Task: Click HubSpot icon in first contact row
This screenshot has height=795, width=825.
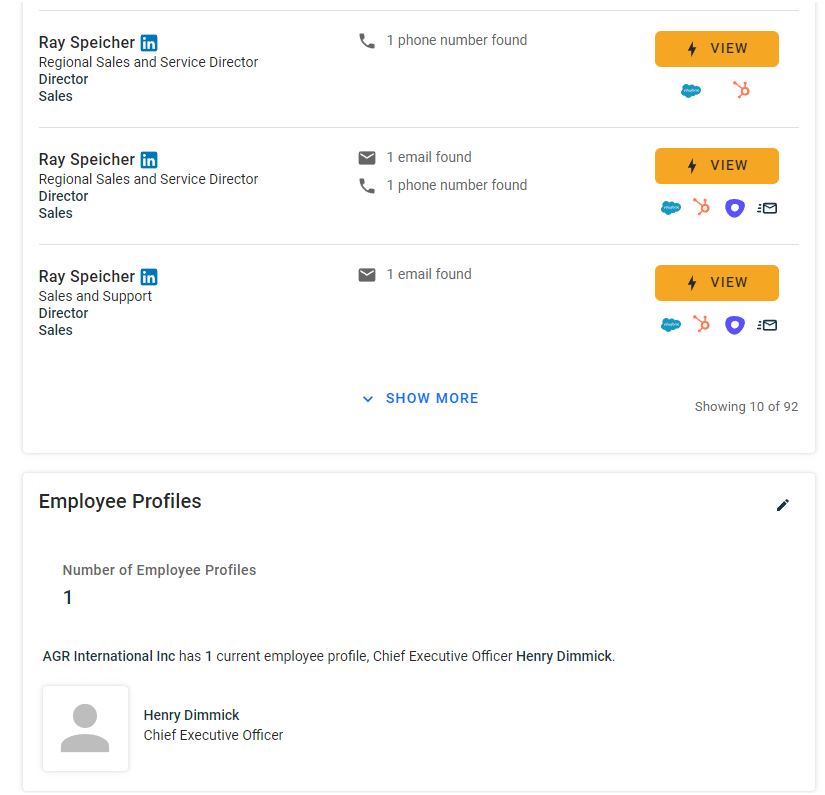Action: (x=741, y=90)
